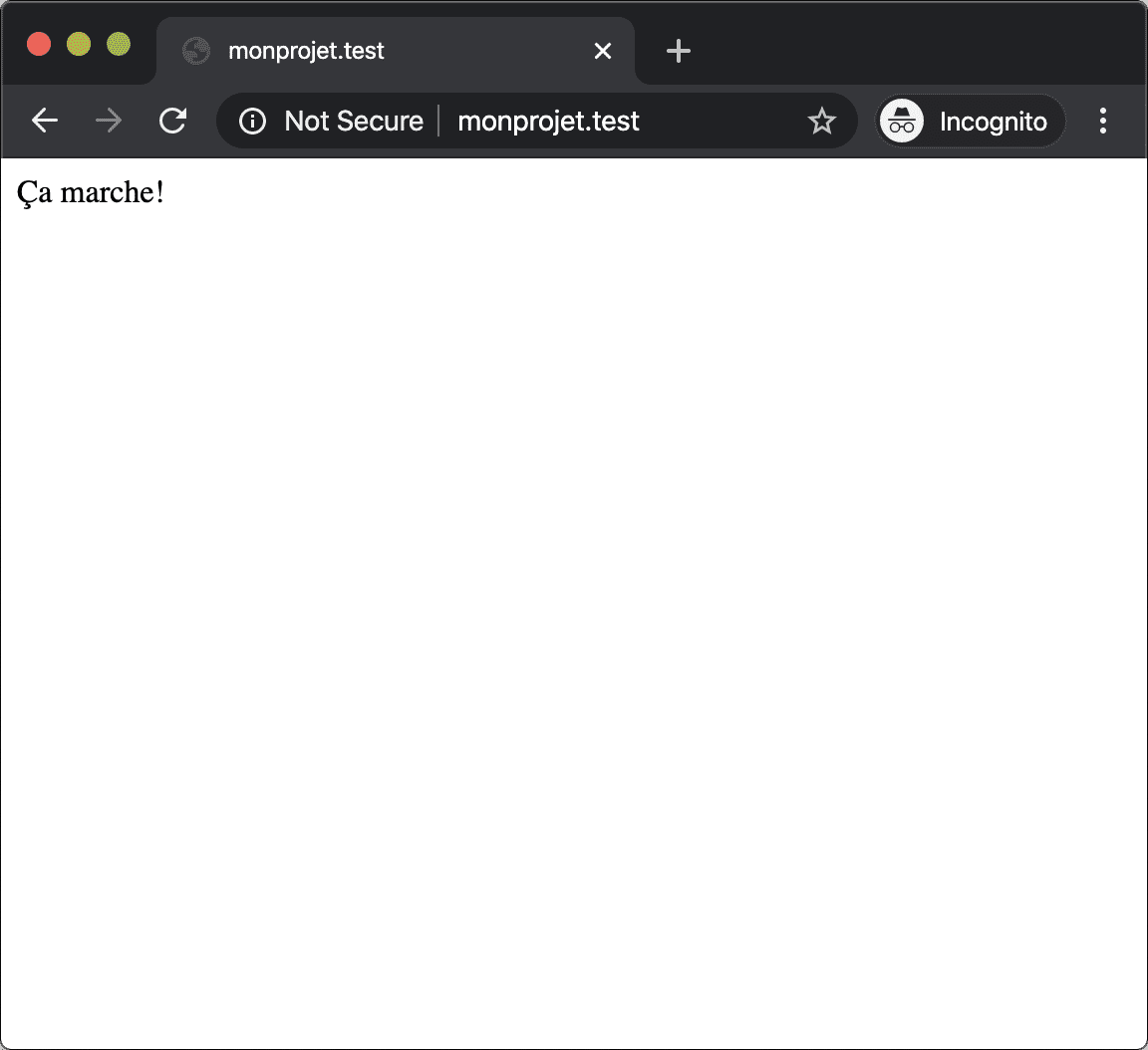Open a new tab with the plus button
This screenshot has width=1148, height=1050.
coord(678,51)
